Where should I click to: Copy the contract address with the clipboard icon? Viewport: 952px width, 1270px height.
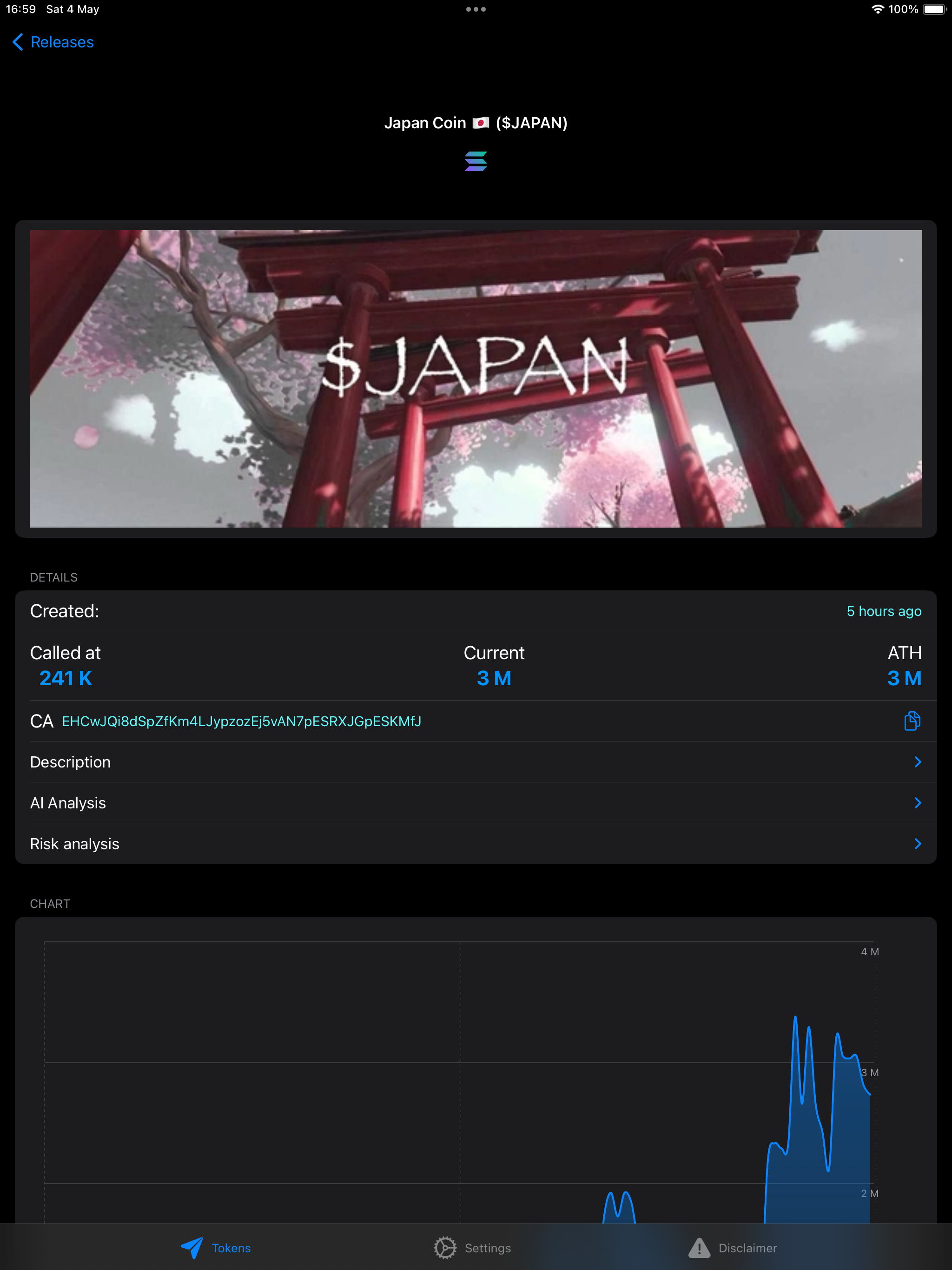(x=912, y=721)
